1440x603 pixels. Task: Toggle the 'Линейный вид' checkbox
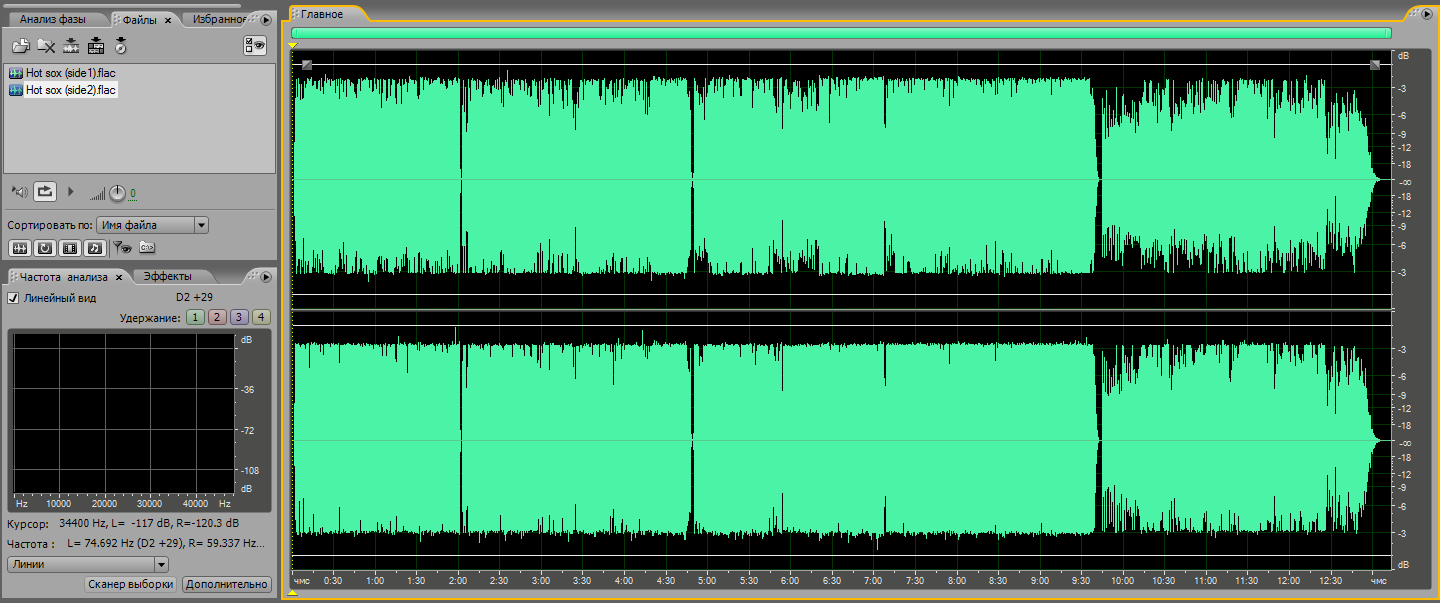[13, 298]
